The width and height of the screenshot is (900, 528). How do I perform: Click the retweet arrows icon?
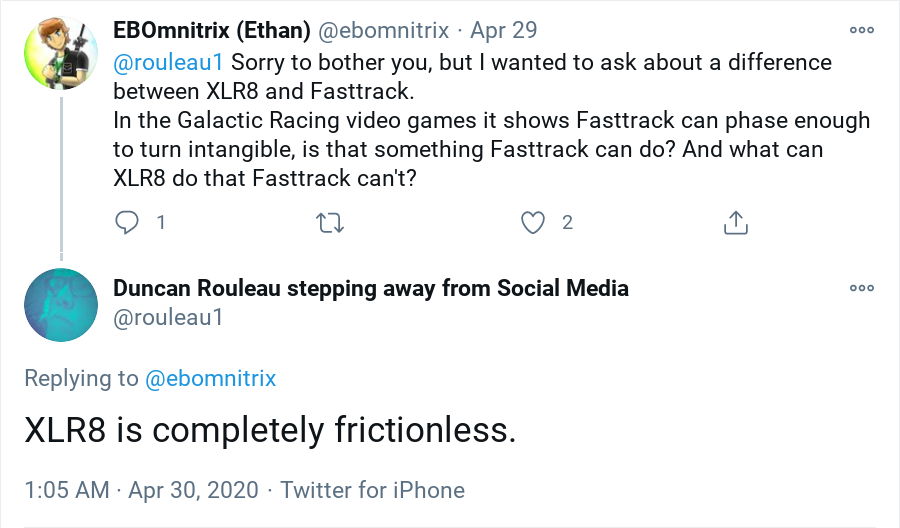[x=330, y=222]
